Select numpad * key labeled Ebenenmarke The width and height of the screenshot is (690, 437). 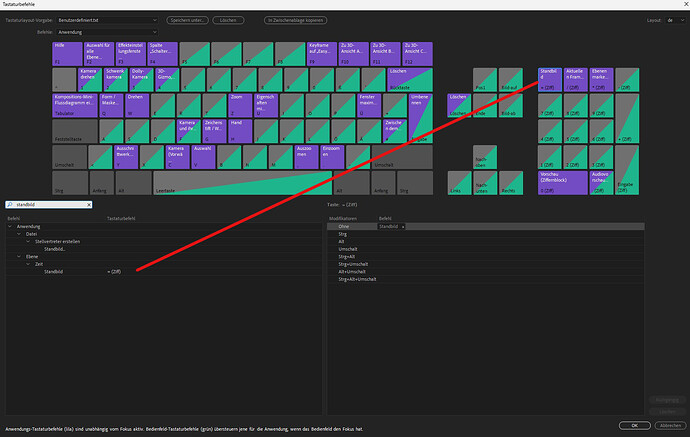pyautogui.click(x=601, y=80)
